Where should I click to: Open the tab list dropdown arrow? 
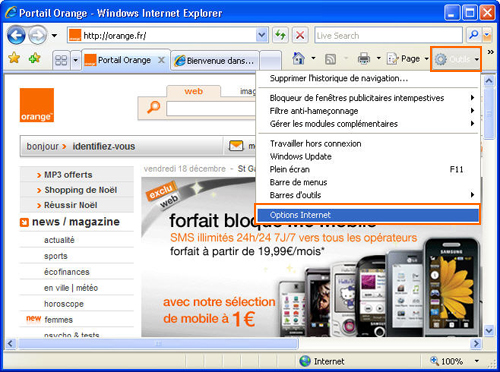coord(76,60)
